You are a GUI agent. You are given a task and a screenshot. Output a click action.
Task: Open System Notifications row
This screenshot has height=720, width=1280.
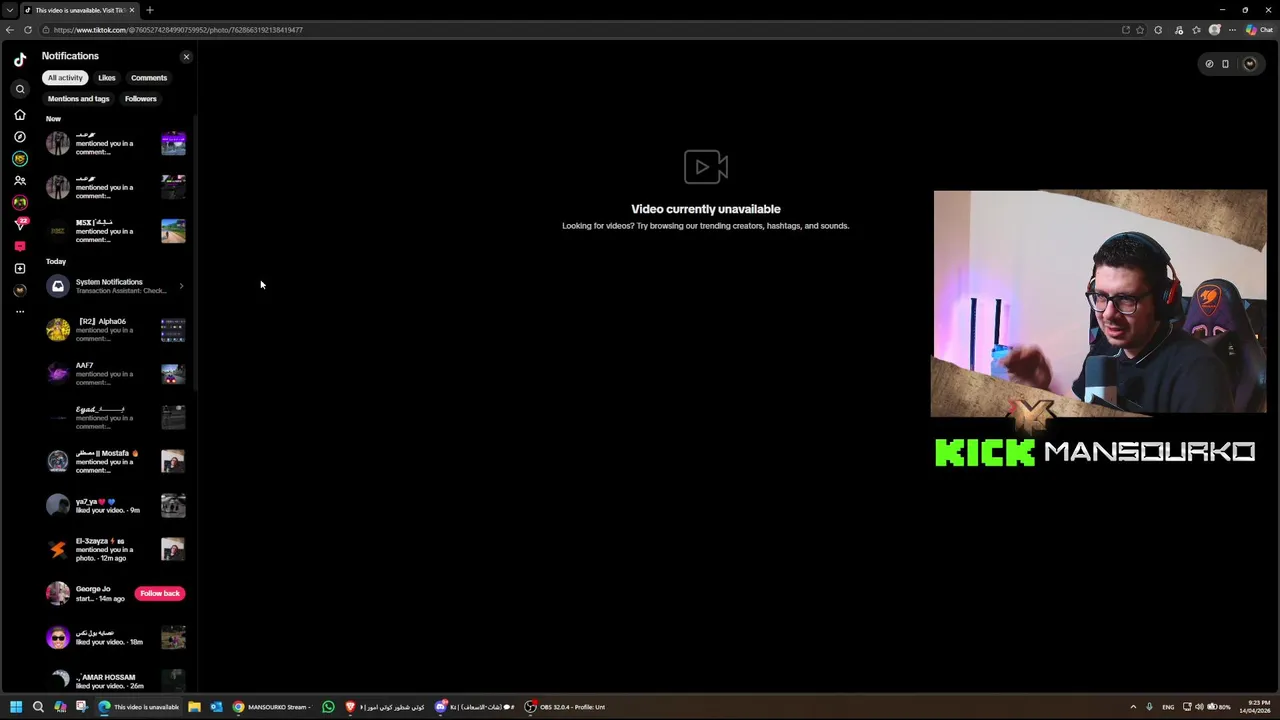point(116,286)
